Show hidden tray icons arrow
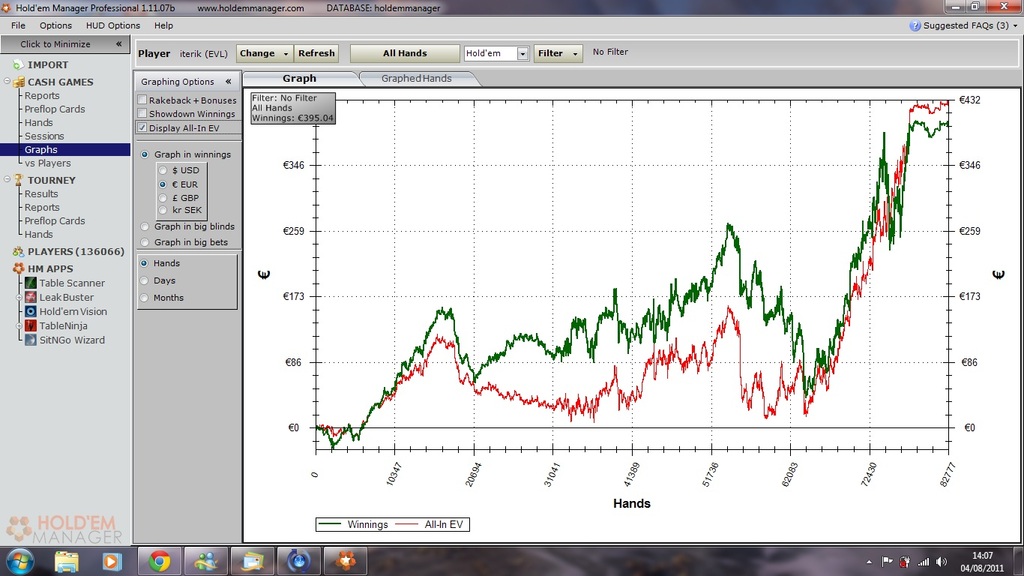1024x576 pixels. 869,562
